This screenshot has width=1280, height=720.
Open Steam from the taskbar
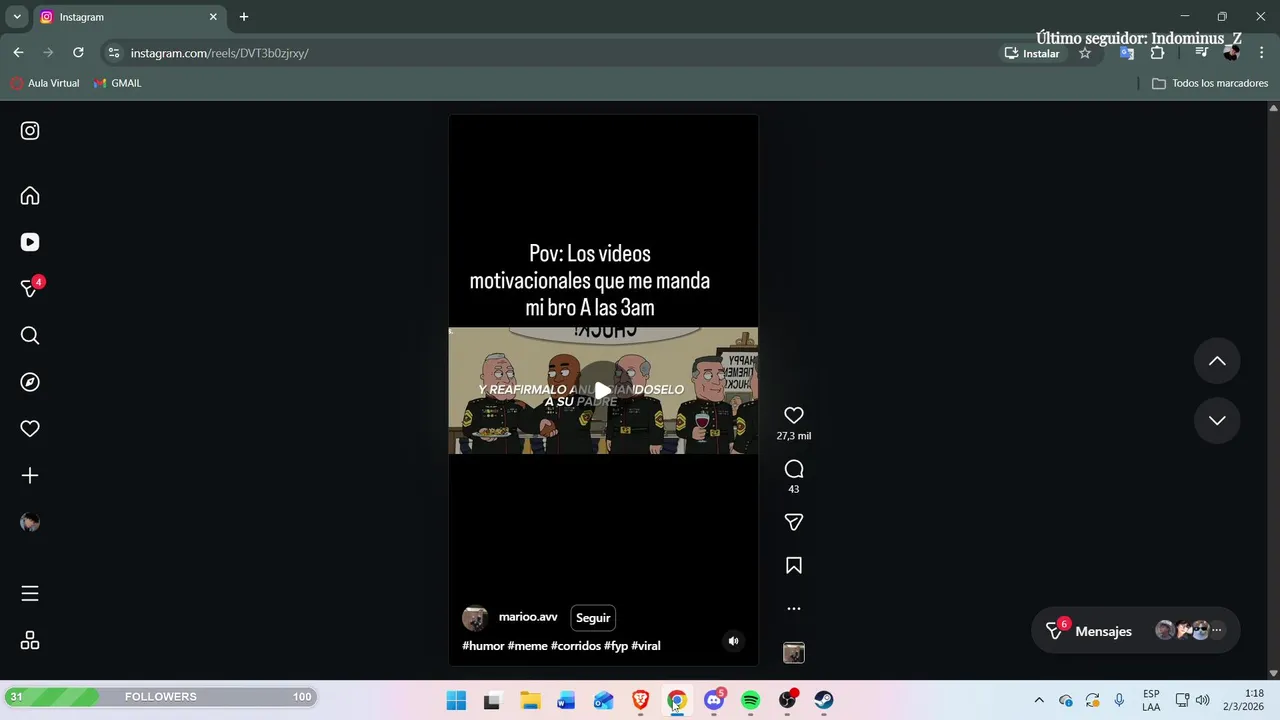pyautogui.click(x=824, y=700)
